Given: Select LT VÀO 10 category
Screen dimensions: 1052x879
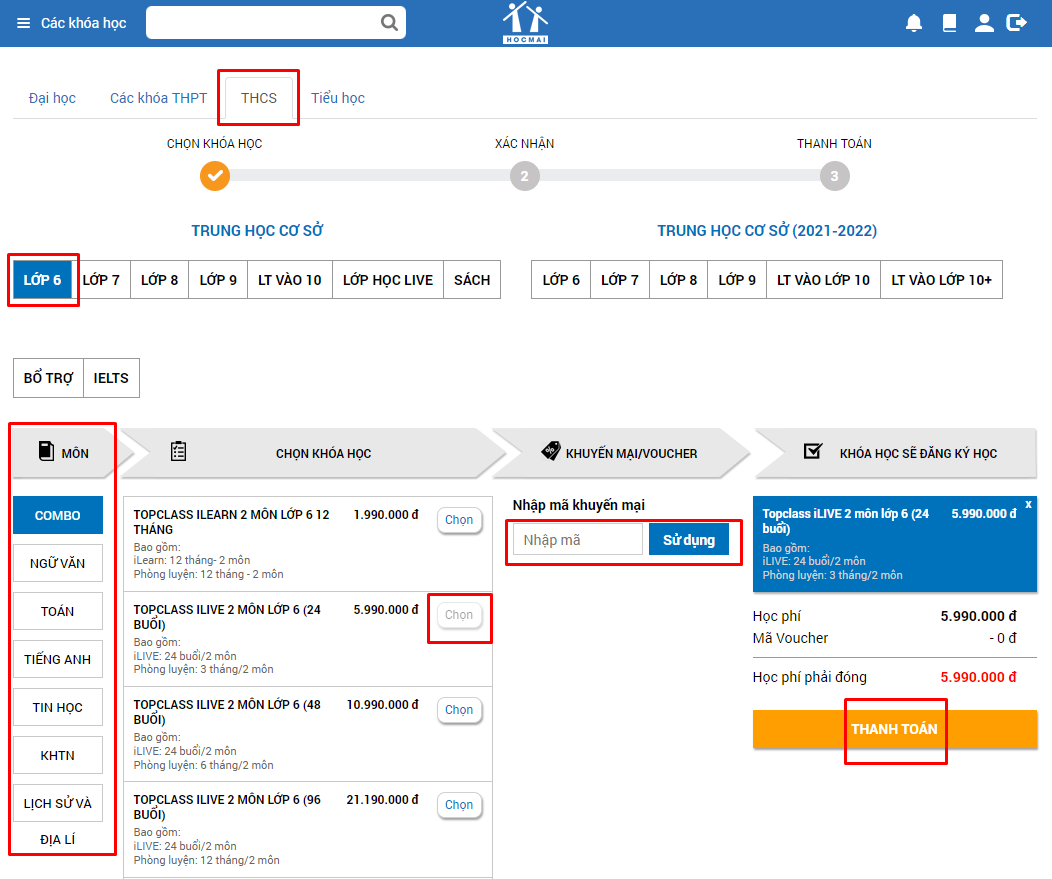Looking at the screenshot, I should 290,280.
